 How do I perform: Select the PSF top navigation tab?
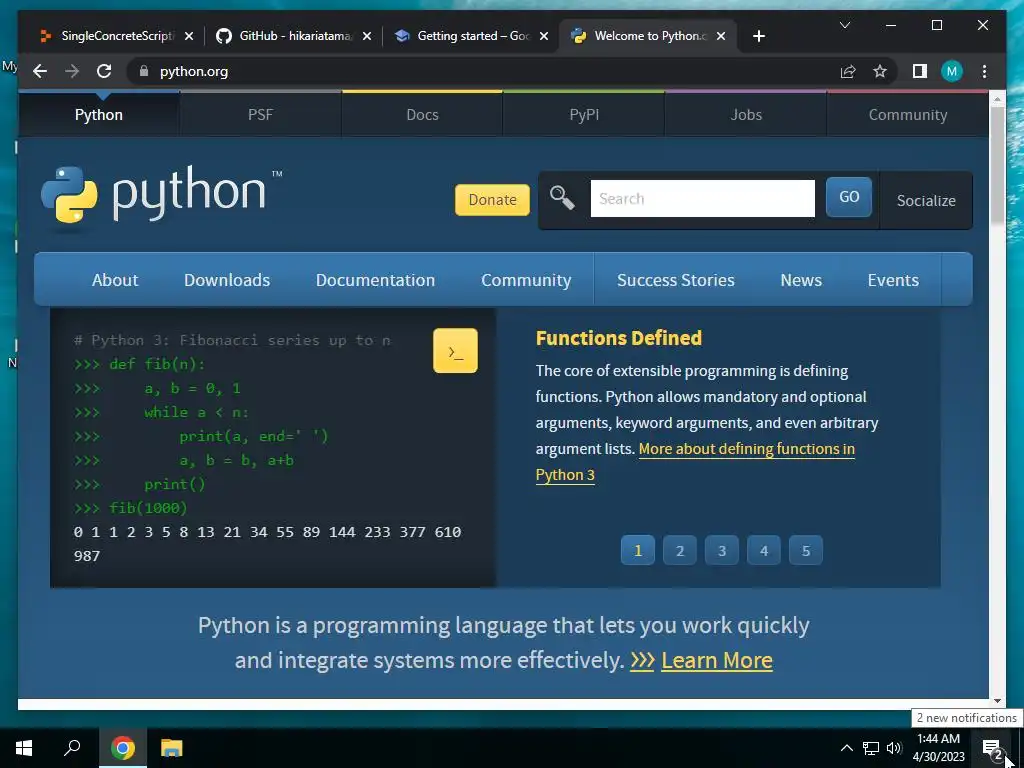(x=260, y=115)
